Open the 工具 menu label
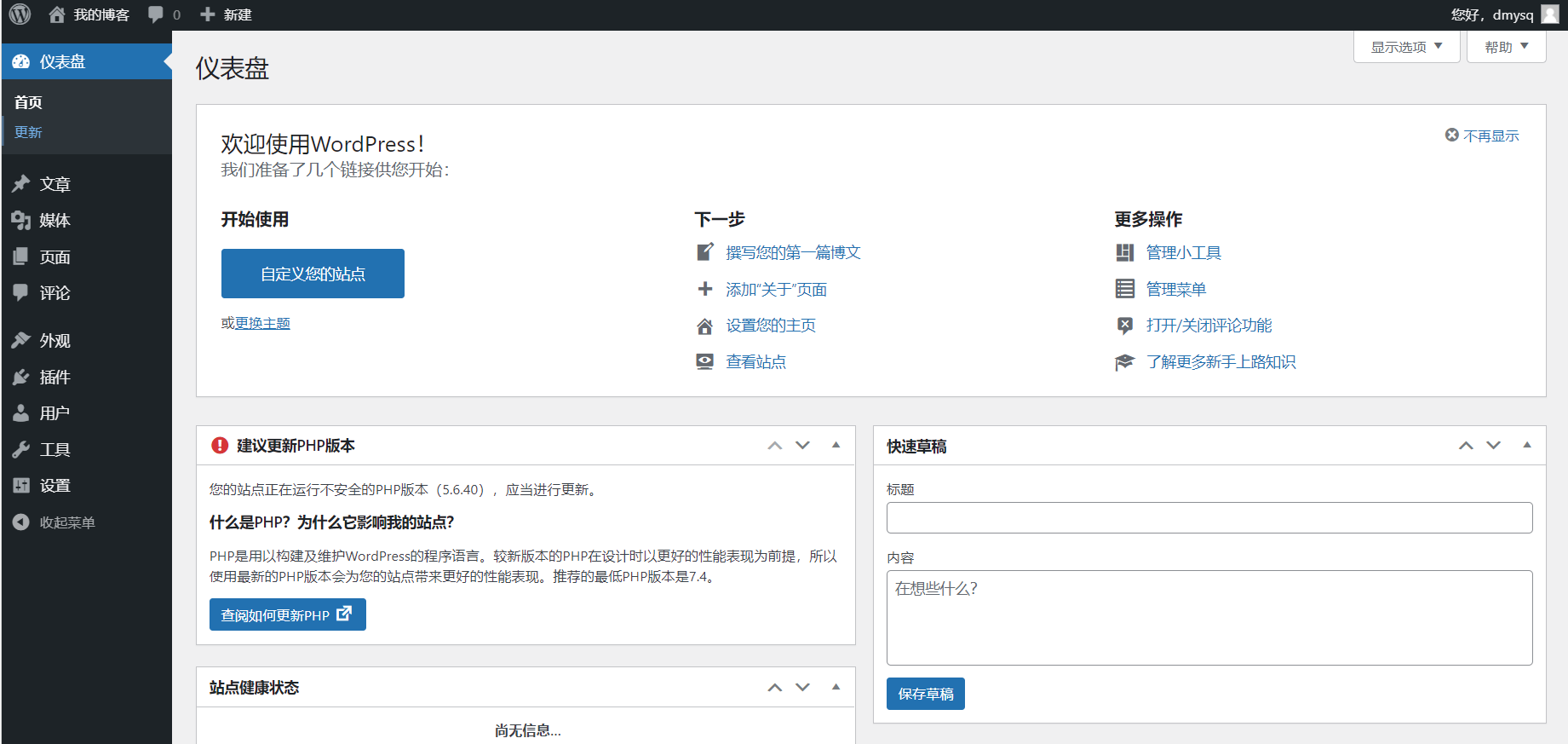The image size is (1568, 744). [x=55, y=450]
